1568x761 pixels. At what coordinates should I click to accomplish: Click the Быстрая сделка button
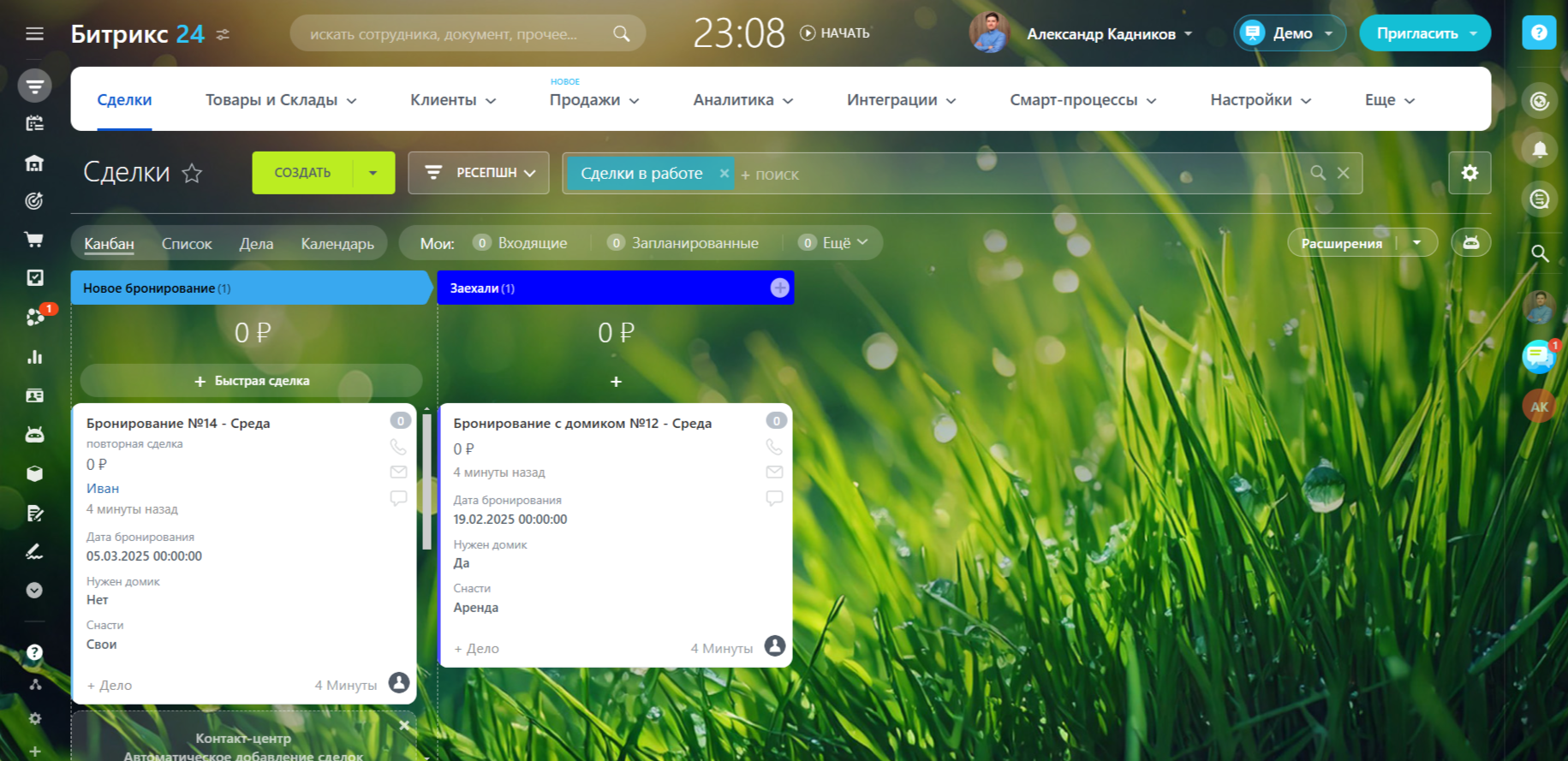(252, 381)
